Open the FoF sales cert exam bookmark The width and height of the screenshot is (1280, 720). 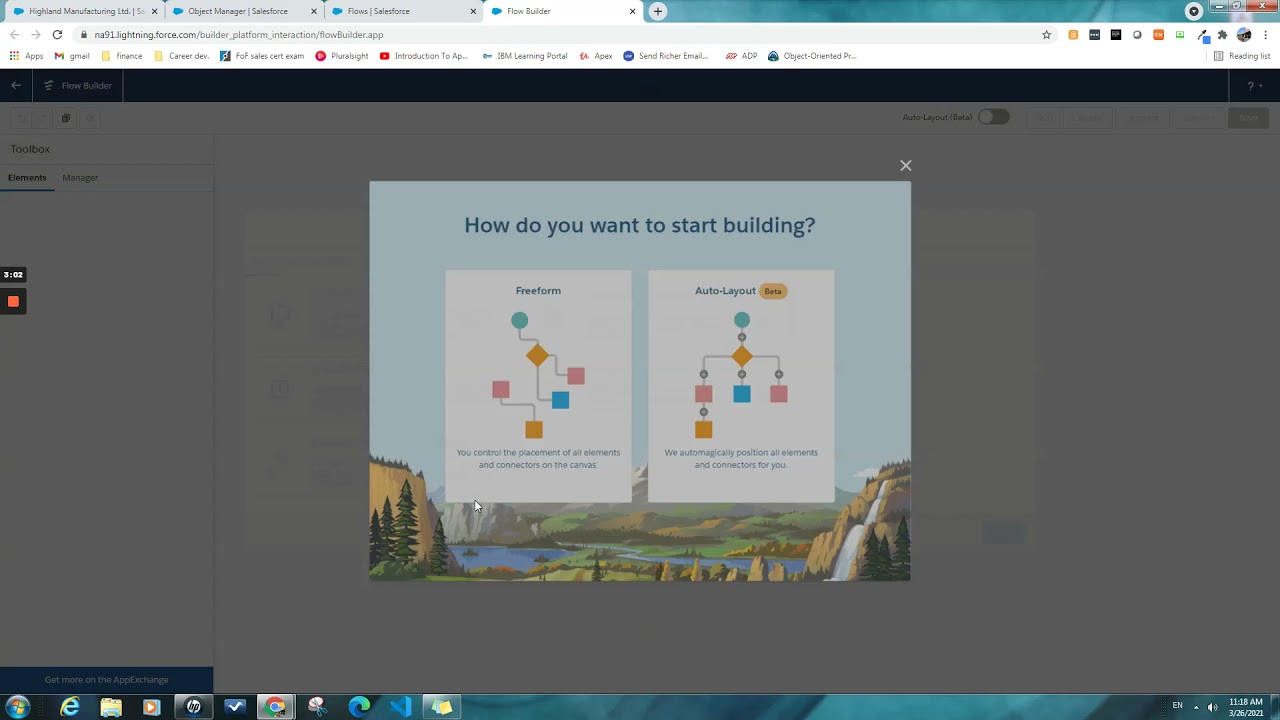tap(262, 56)
